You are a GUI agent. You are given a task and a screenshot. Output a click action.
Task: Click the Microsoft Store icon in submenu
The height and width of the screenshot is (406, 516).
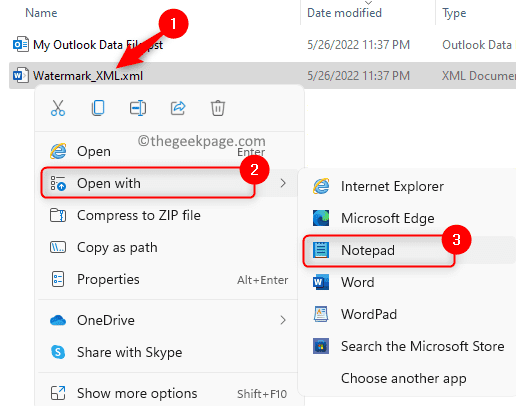click(x=321, y=346)
